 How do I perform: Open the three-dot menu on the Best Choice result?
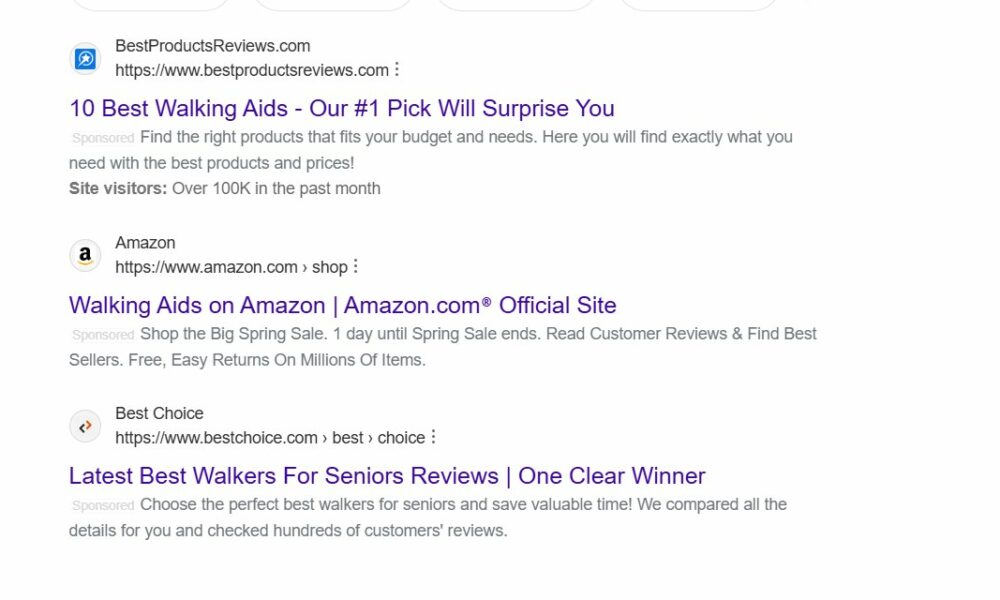tap(434, 437)
